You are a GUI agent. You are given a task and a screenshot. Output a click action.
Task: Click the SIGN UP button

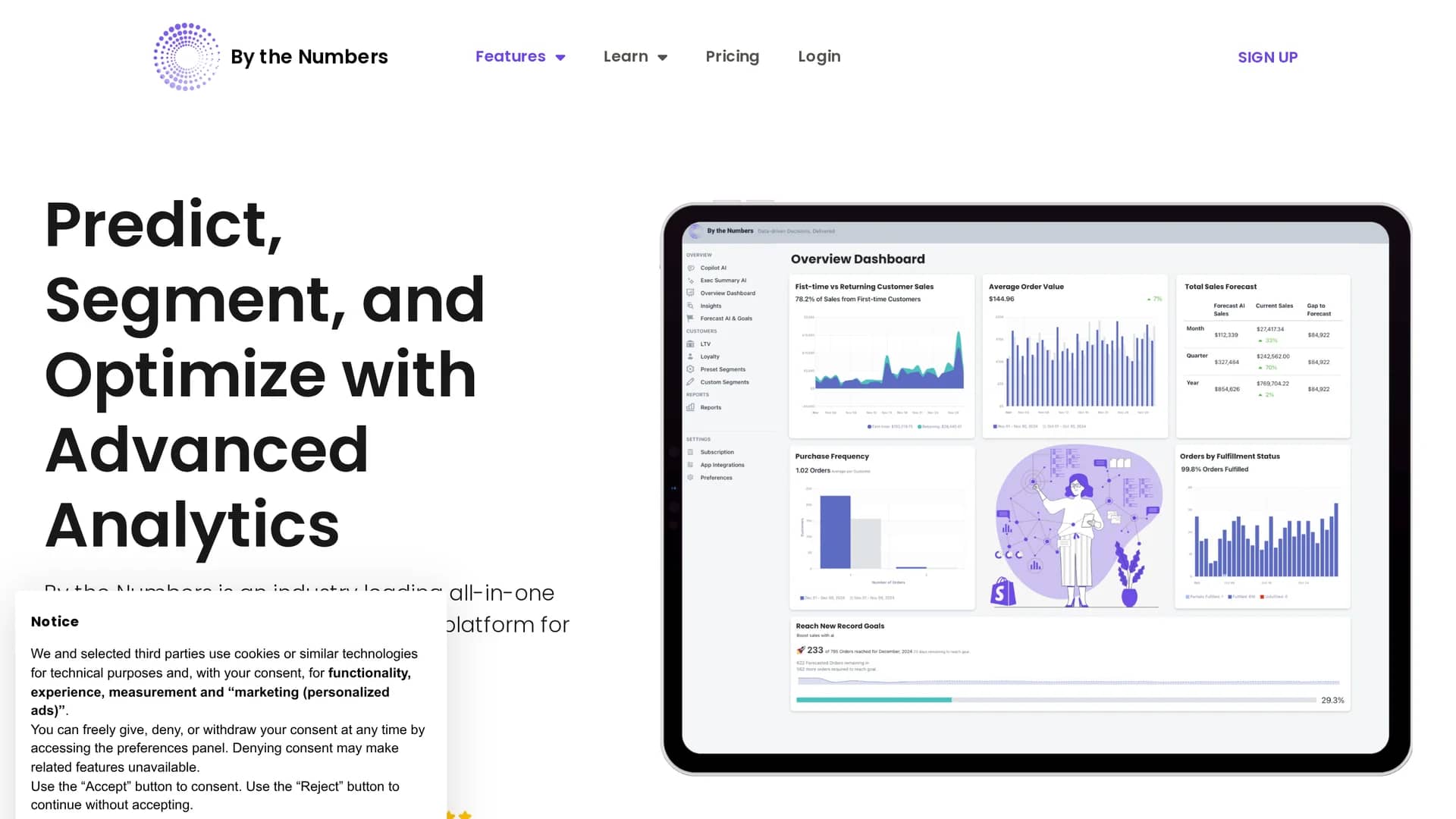1267,58
